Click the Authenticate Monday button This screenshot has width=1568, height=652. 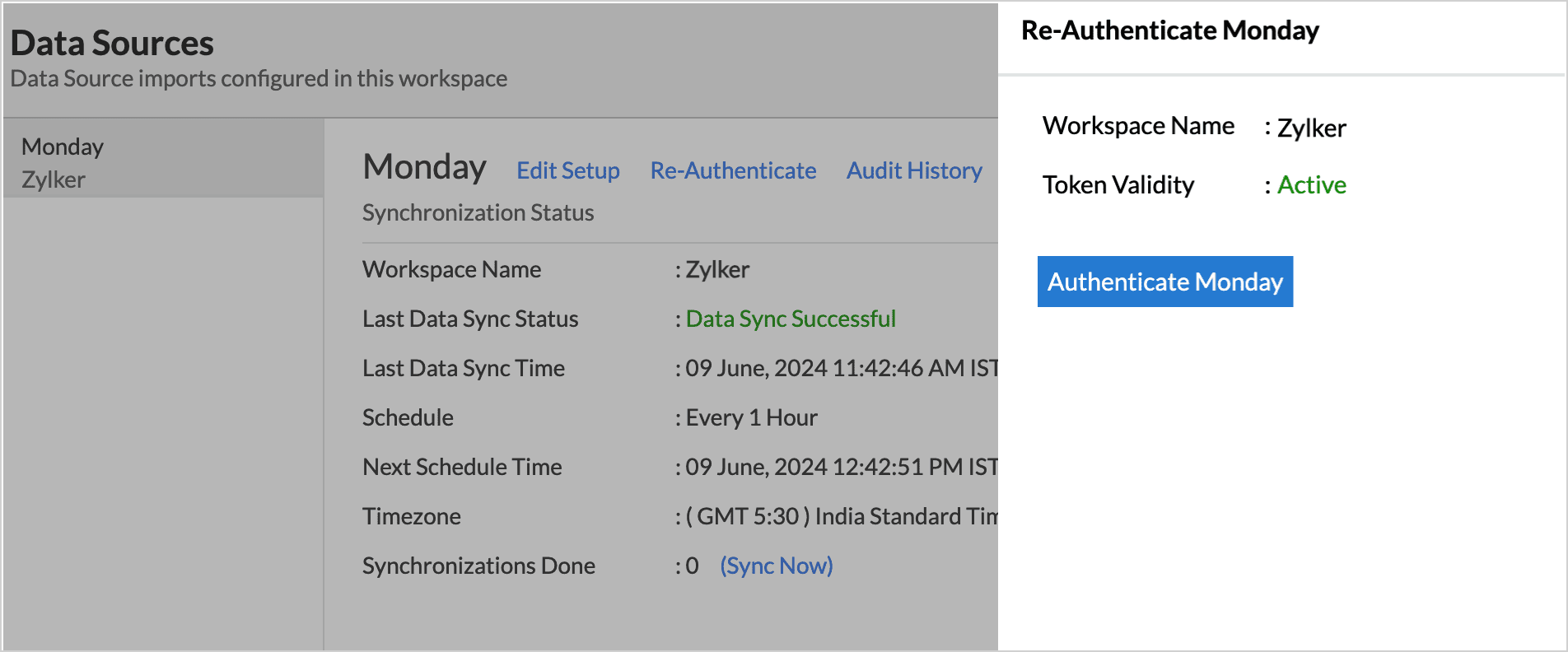[x=1164, y=282]
